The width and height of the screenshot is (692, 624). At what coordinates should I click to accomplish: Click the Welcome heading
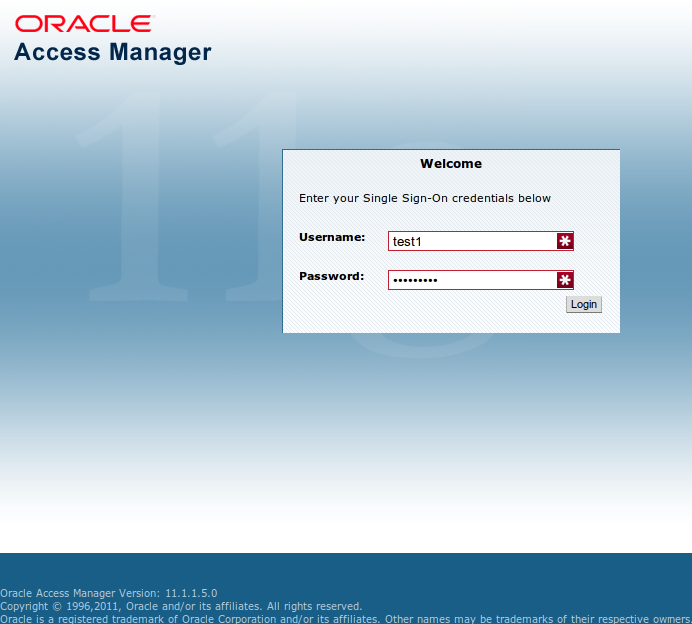tap(451, 164)
